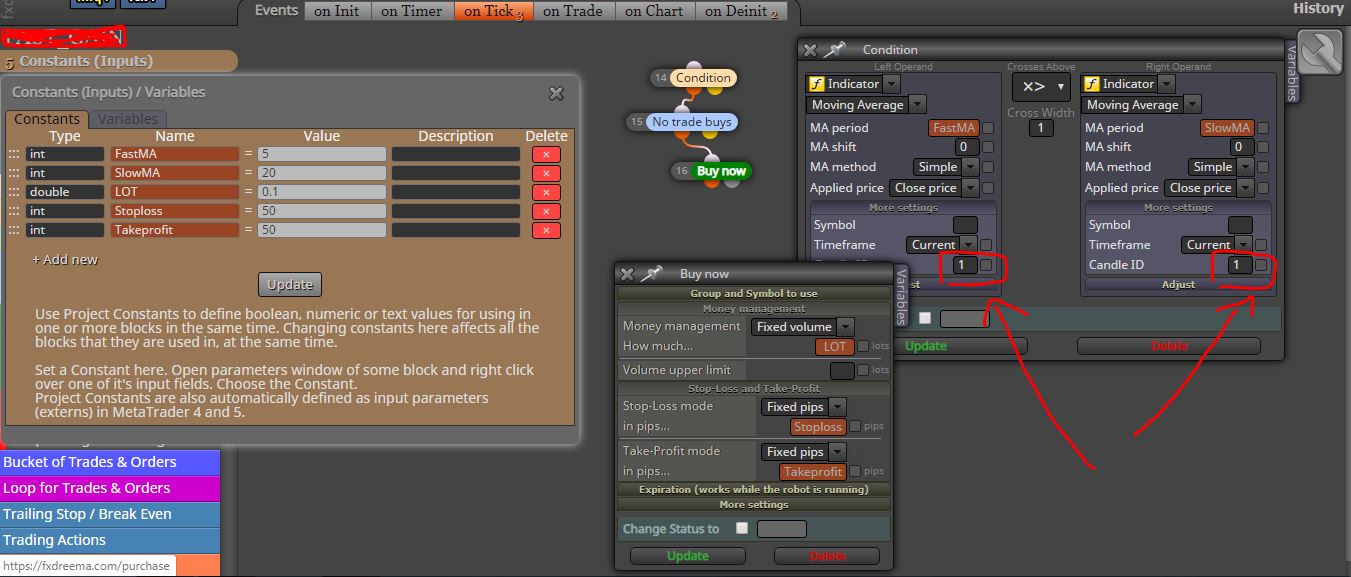This screenshot has width=1351, height=577.
Task: Click Update in the Constants dialog
Action: coord(290,284)
